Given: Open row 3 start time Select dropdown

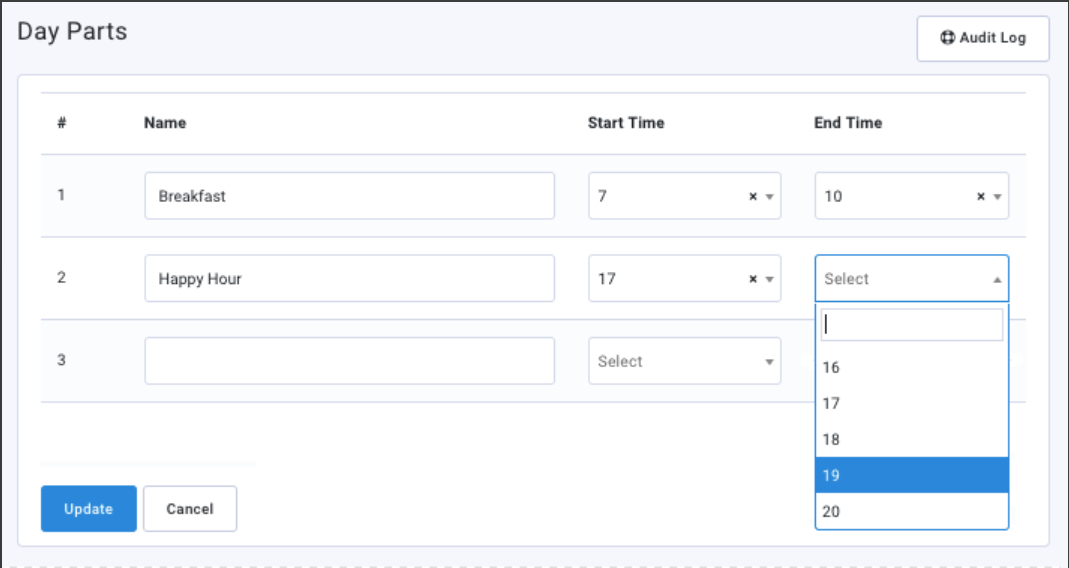Looking at the screenshot, I should (684, 361).
